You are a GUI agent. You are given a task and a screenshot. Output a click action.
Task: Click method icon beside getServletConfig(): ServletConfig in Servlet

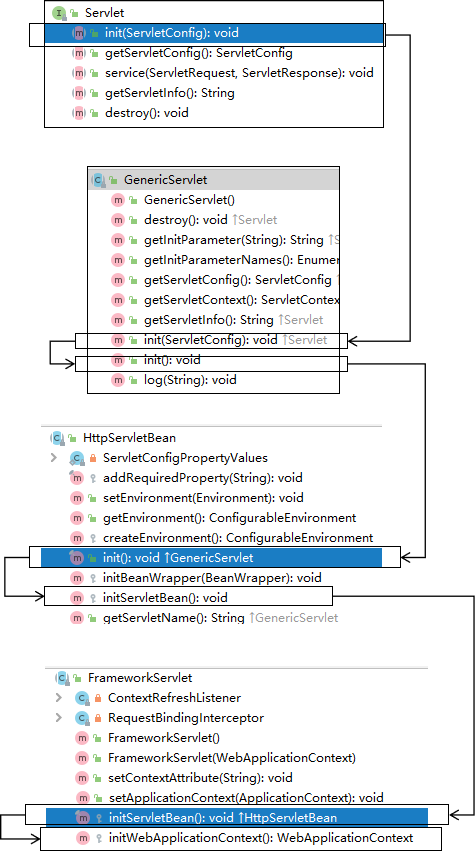click(79, 53)
